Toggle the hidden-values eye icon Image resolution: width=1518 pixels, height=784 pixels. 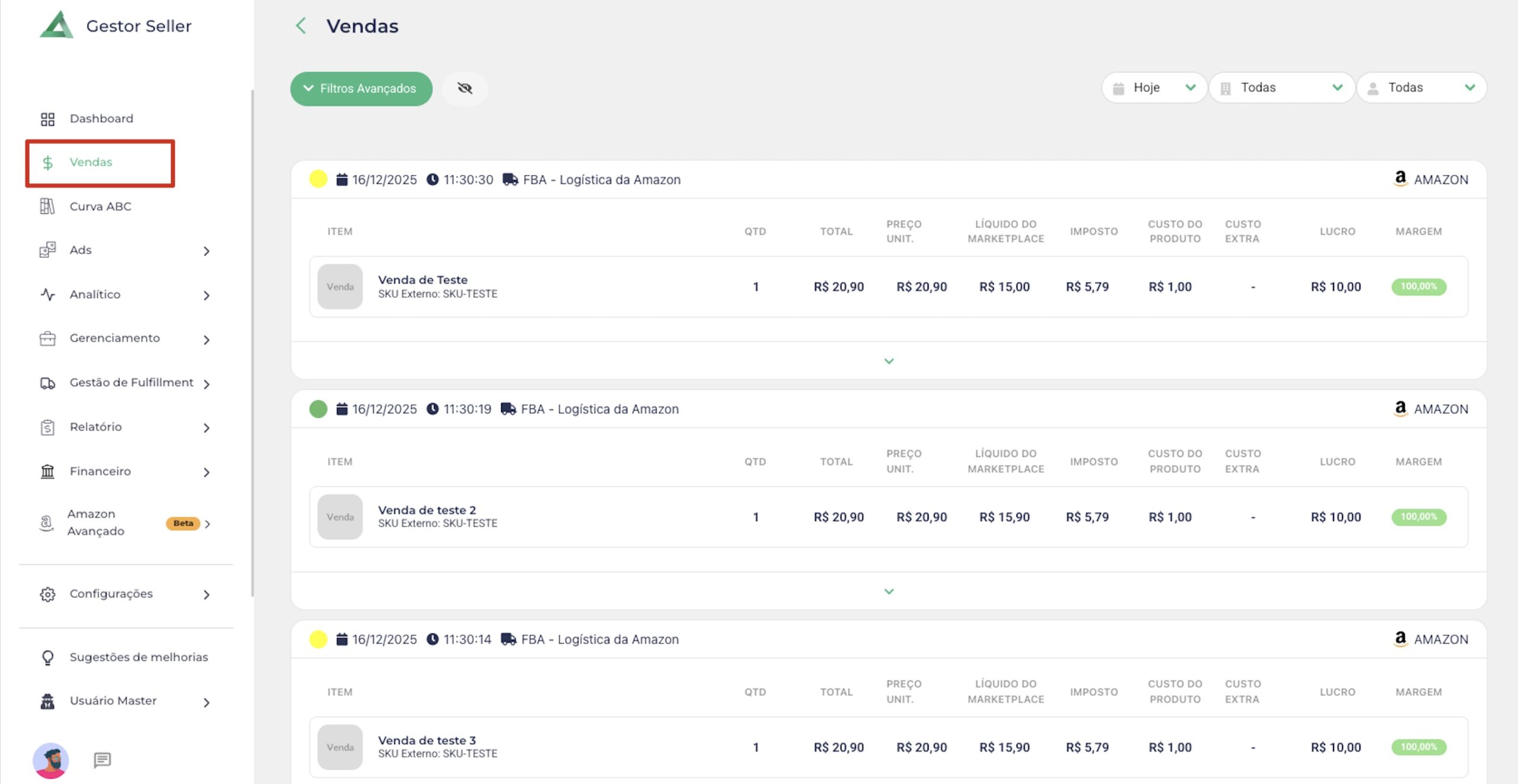coord(465,88)
